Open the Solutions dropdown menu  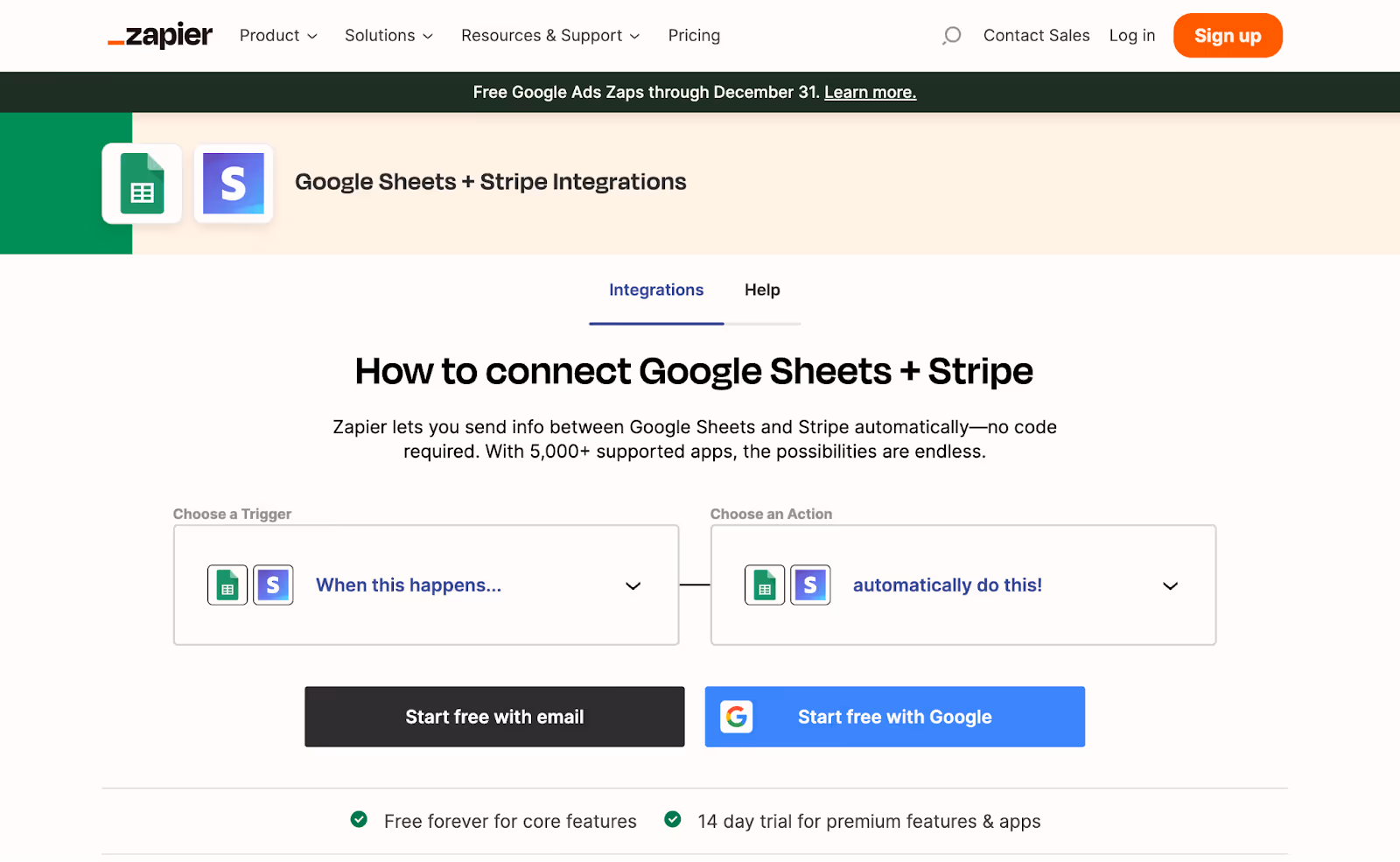click(388, 36)
